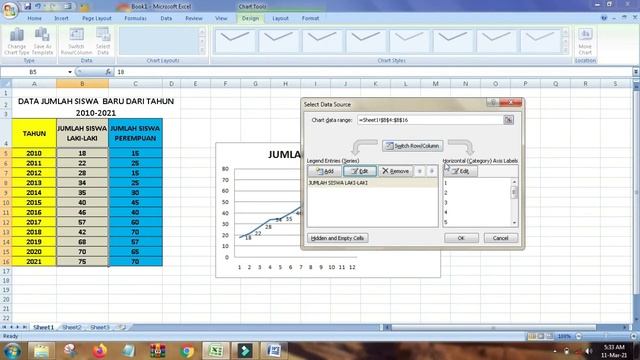Click the axis labels list scrollbar

tap(514, 202)
